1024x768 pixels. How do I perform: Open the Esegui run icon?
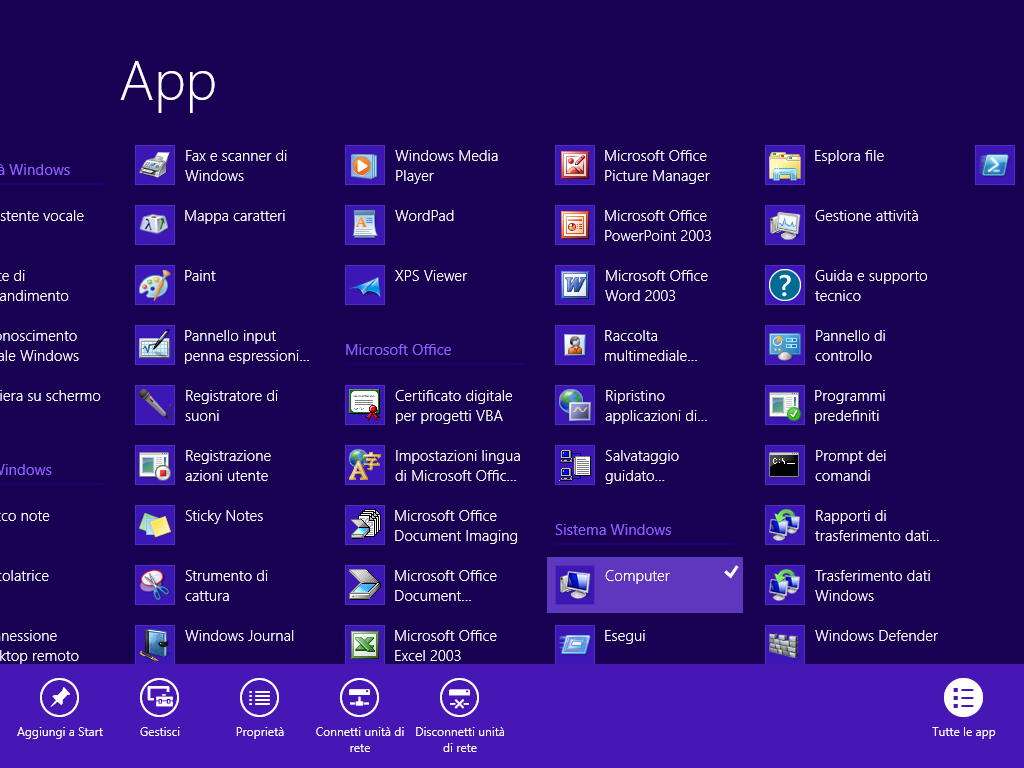[575, 645]
